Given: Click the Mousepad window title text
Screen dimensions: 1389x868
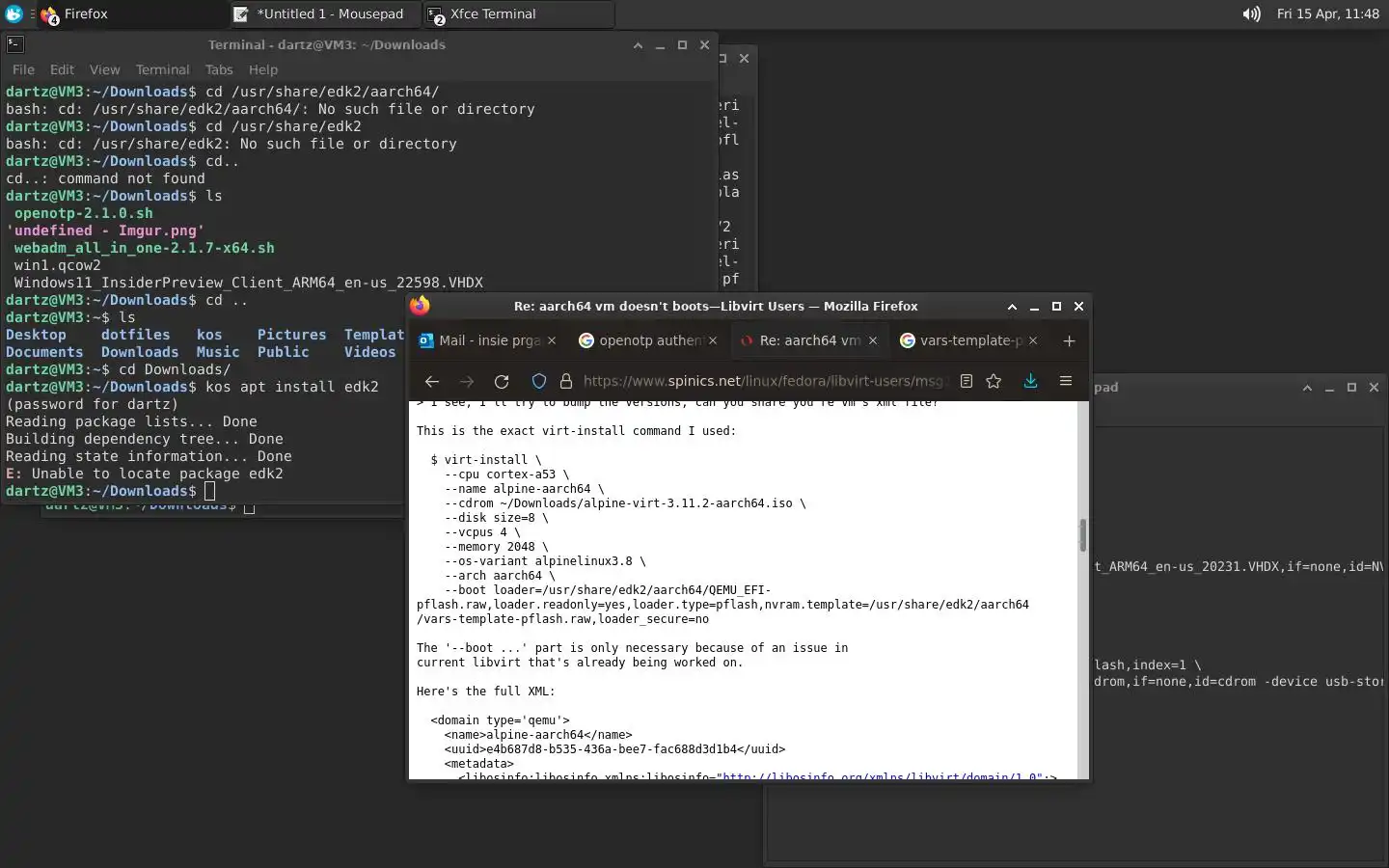Looking at the screenshot, I should coord(1105,388).
